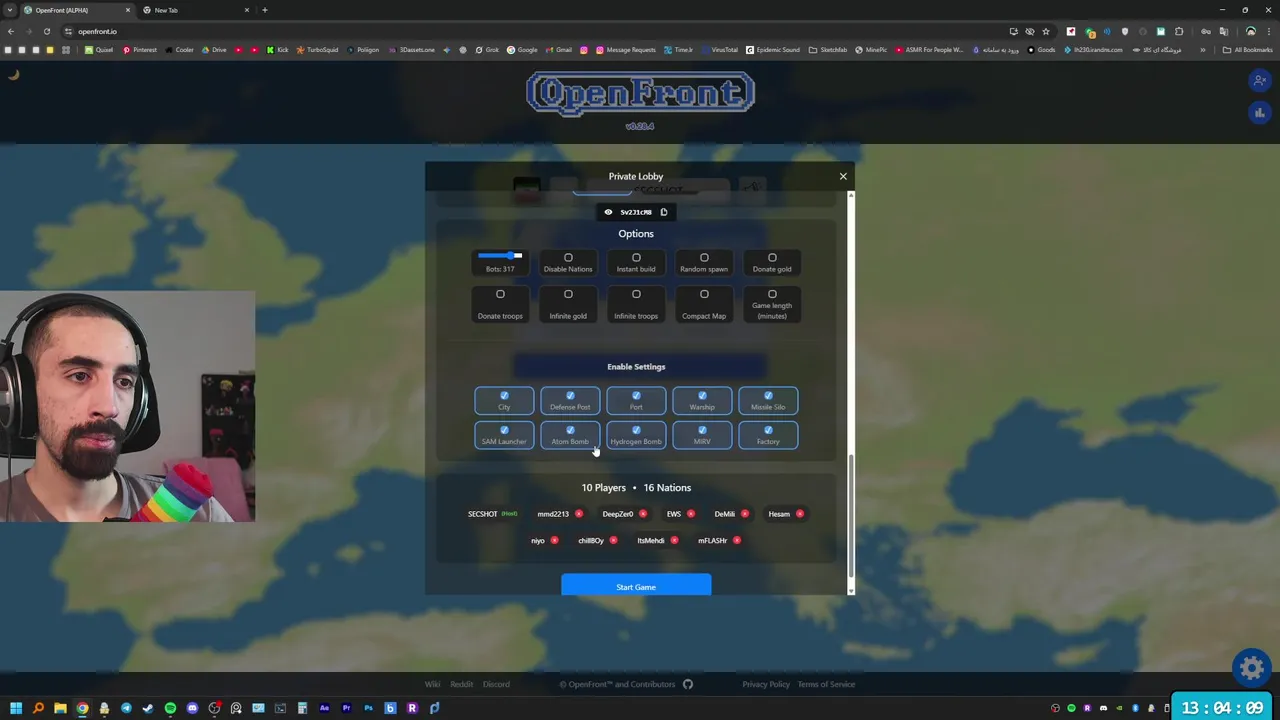
Task: Open the VirusTotal bookmark
Action: [x=718, y=50]
